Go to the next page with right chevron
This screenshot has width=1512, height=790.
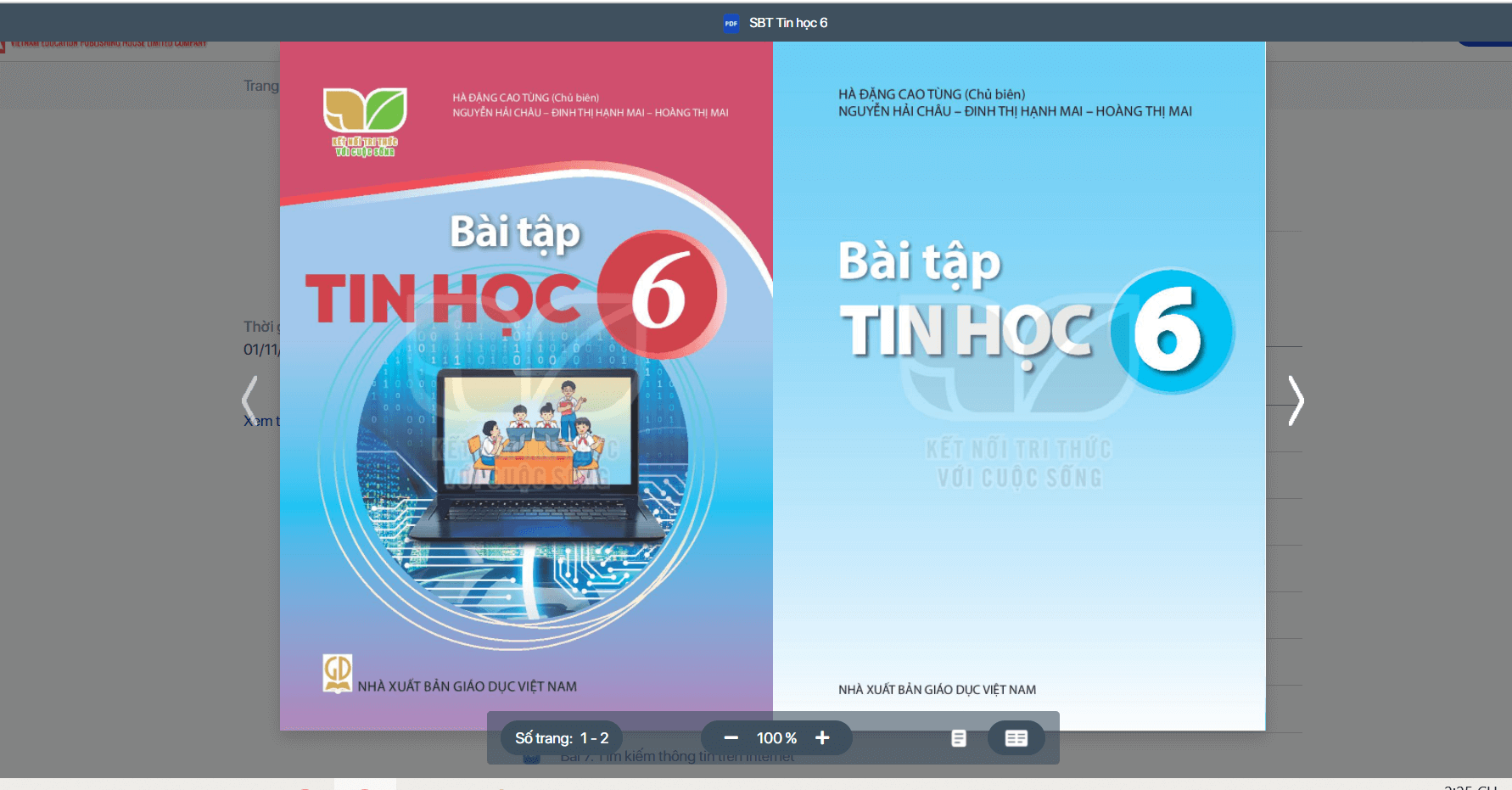pyautogui.click(x=1296, y=401)
